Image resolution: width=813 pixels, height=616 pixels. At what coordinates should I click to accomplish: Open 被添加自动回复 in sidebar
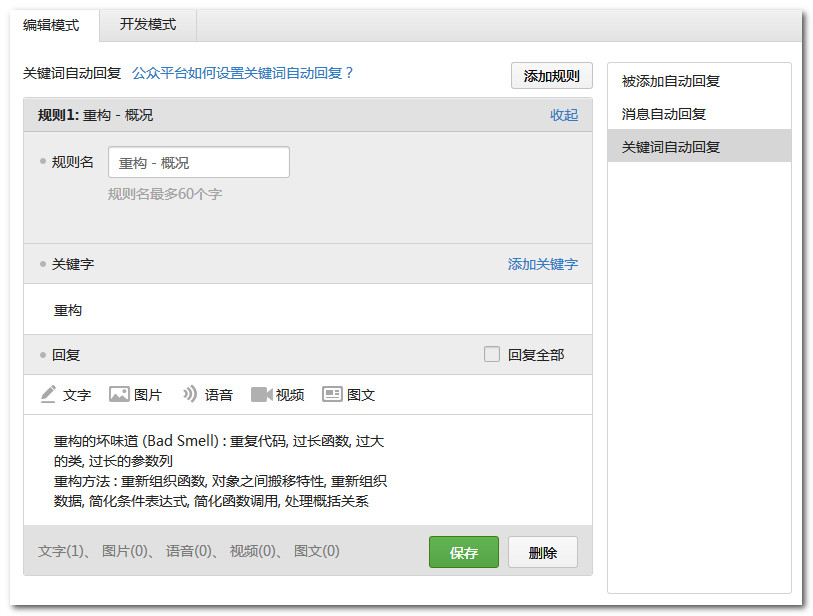tap(699, 81)
